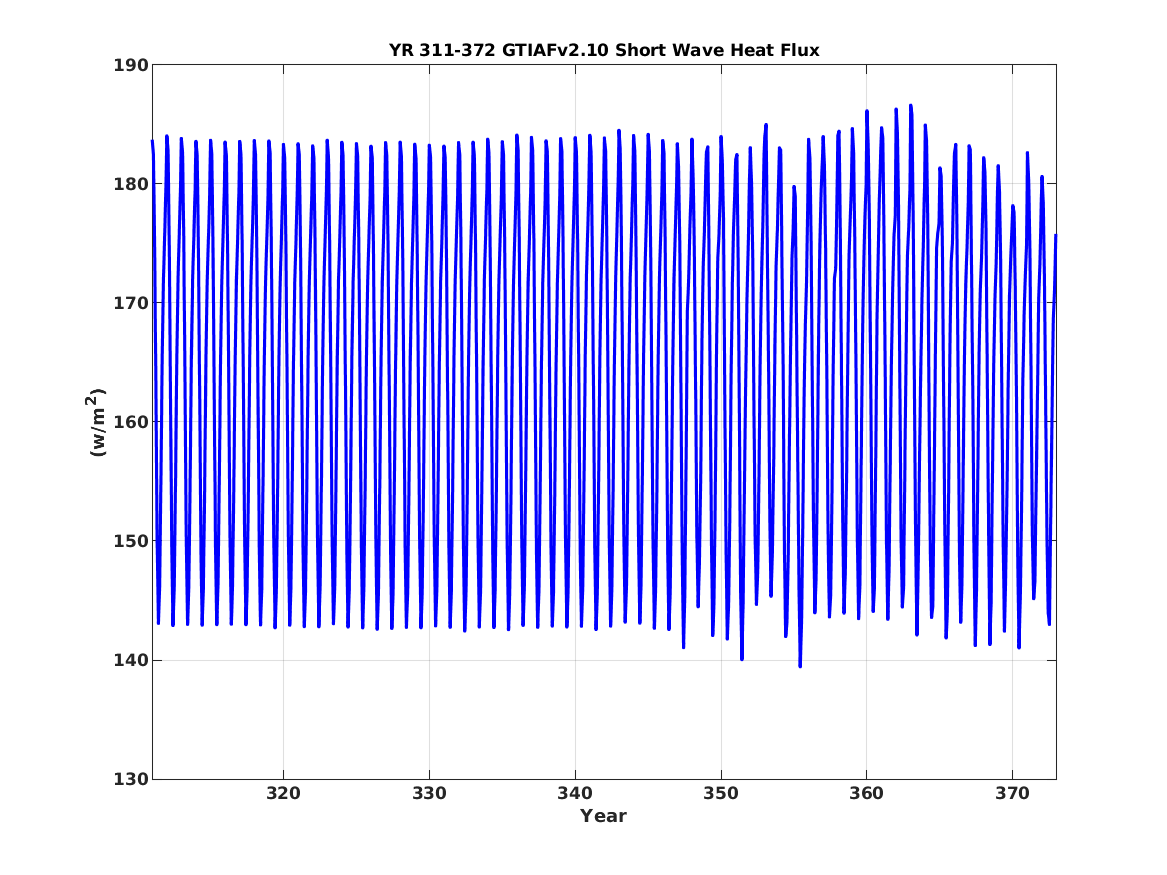Click the x-axis tick label 330

429,794
